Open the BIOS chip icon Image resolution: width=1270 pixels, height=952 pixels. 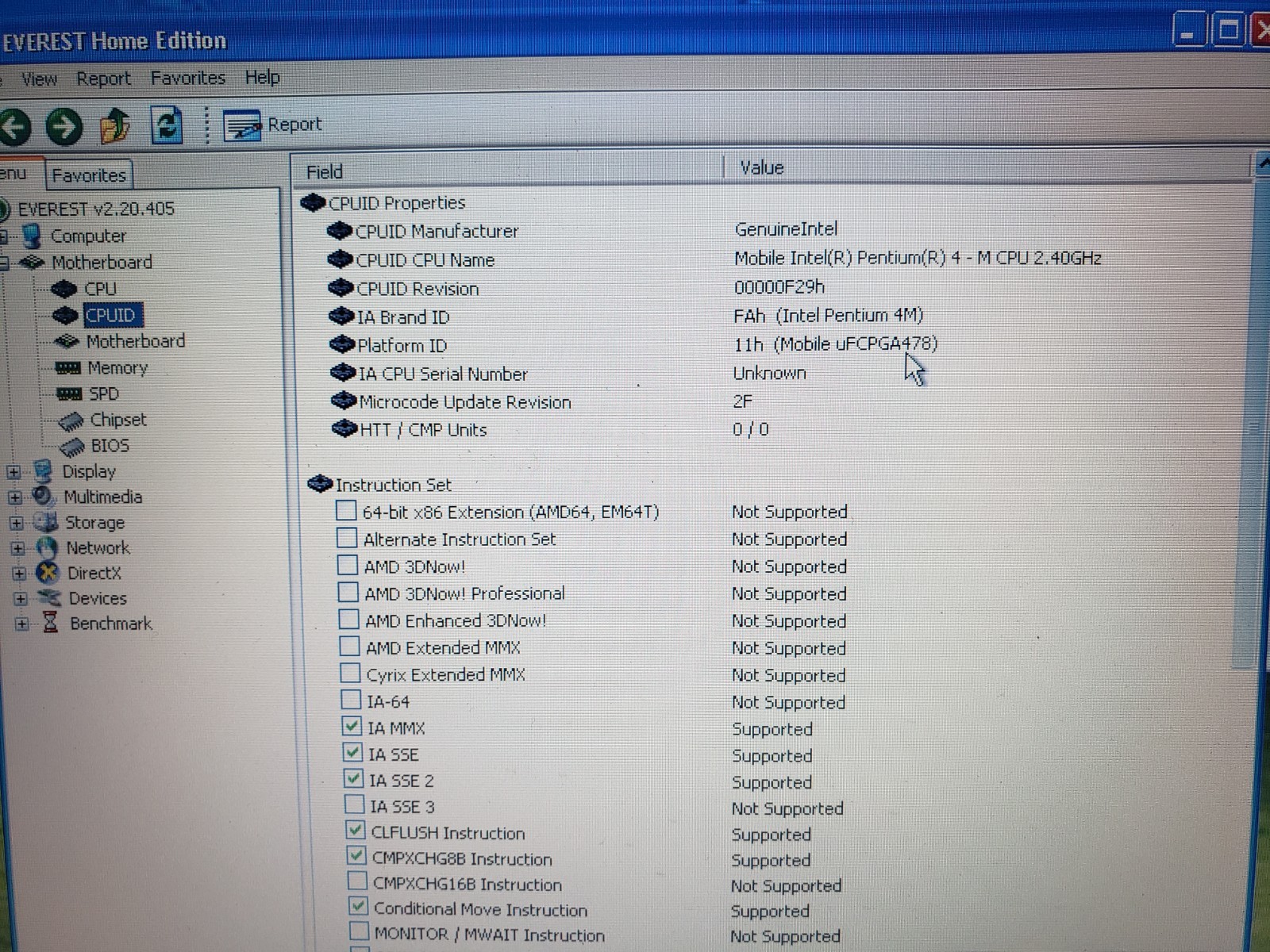click(x=72, y=447)
